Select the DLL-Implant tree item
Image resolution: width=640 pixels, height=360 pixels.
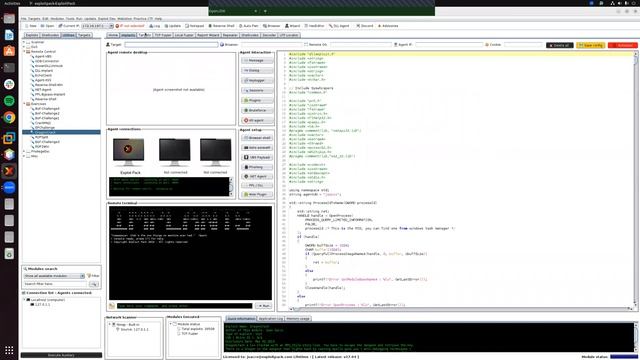point(44,71)
